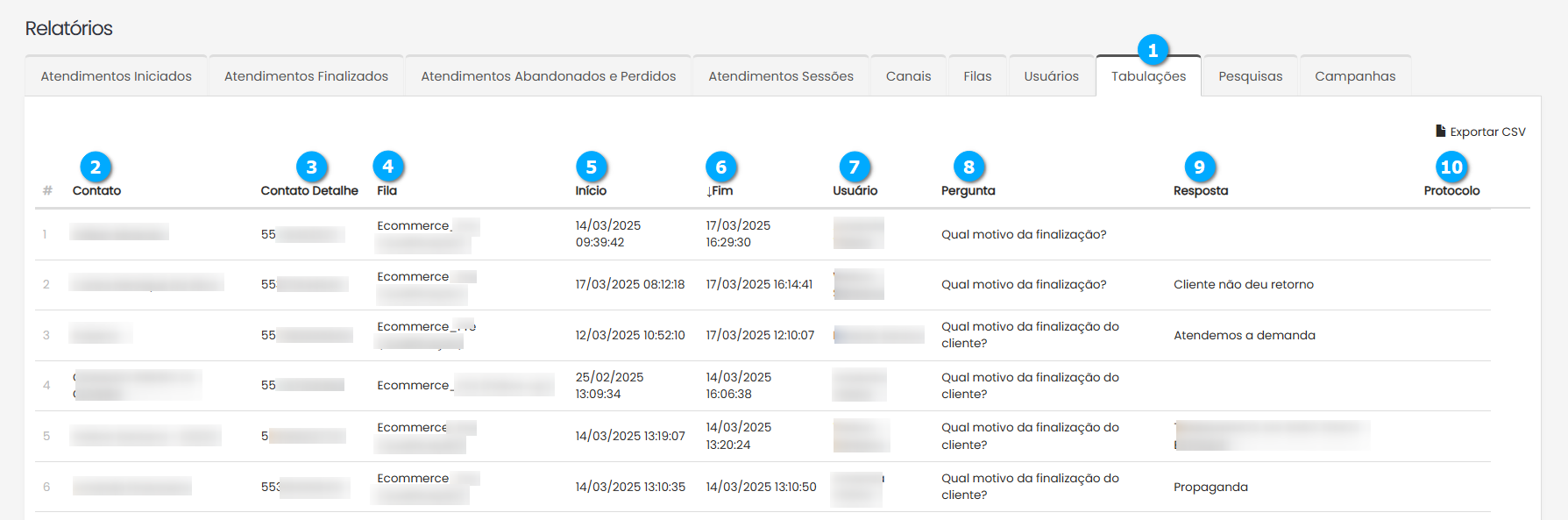The height and width of the screenshot is (520, 1568).
Task: Sort by the Contato column header
Action: click(x=96, y=191)
